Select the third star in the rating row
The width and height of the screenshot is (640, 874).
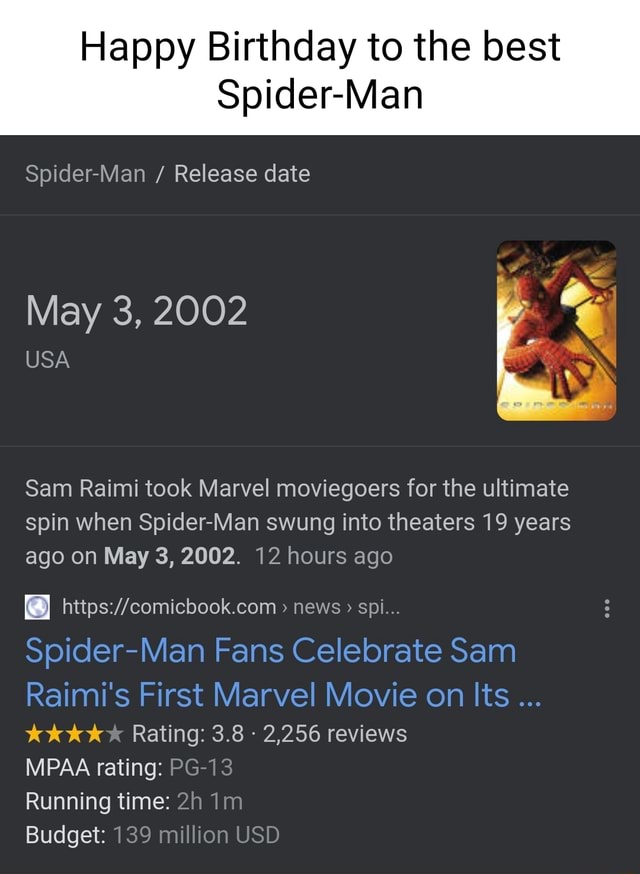76,732
